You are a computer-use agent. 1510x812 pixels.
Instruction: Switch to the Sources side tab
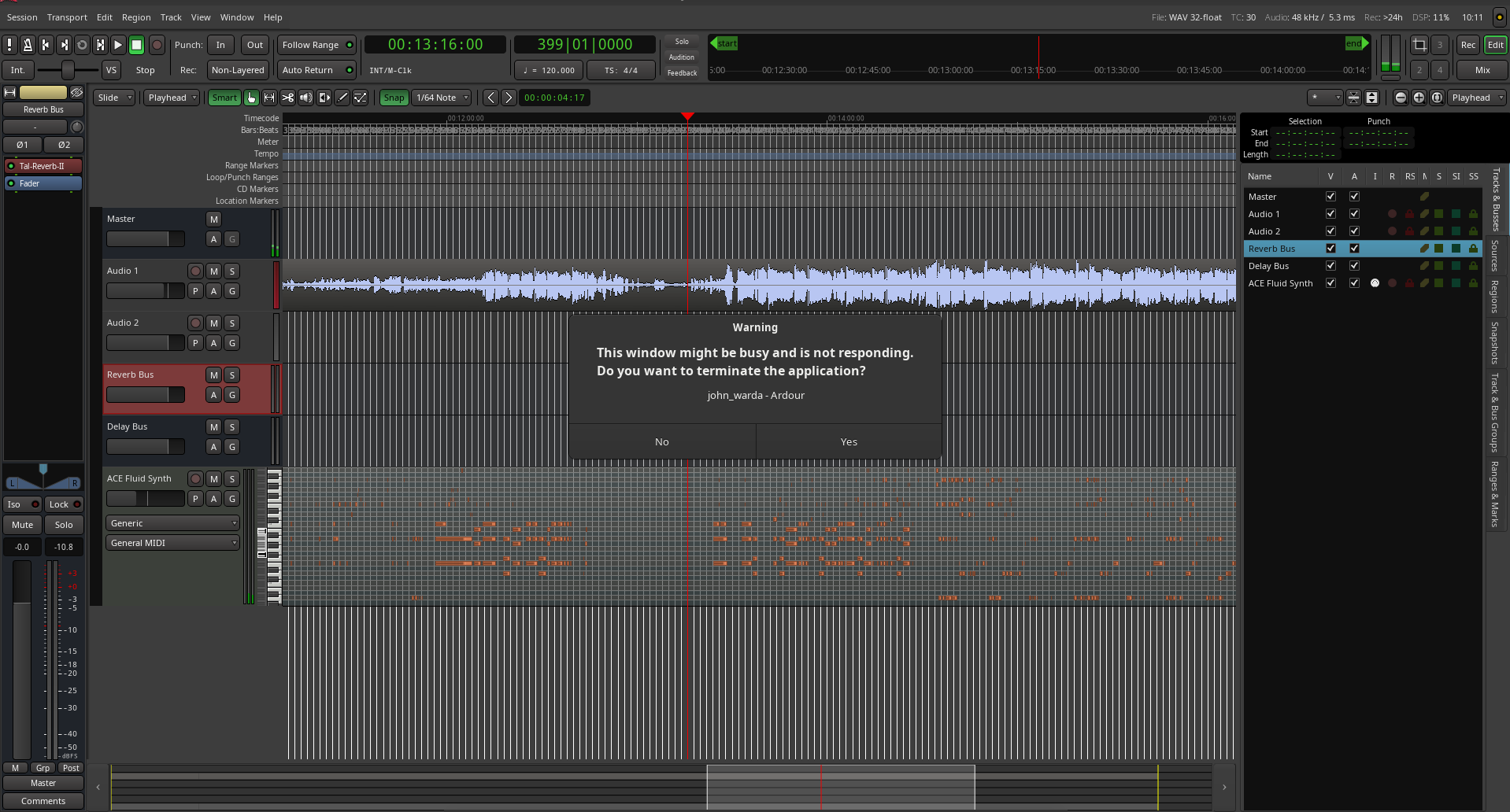point(1494,256)
